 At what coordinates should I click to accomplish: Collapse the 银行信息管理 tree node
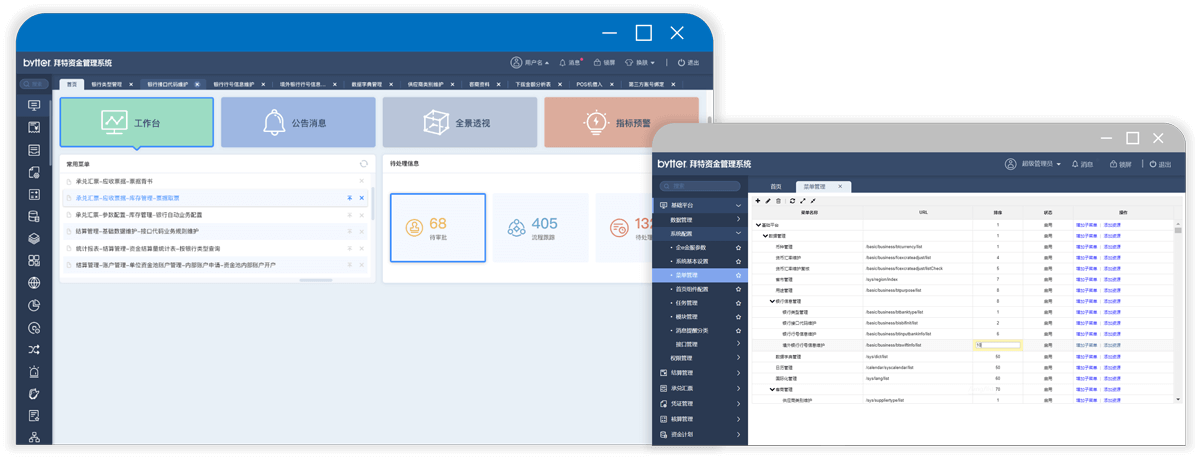(x=772, y=301)
